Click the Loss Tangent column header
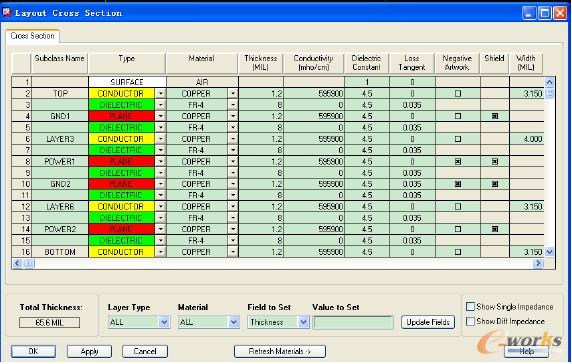The height and width of the screenshot is (364, 572). pos(412,63)
